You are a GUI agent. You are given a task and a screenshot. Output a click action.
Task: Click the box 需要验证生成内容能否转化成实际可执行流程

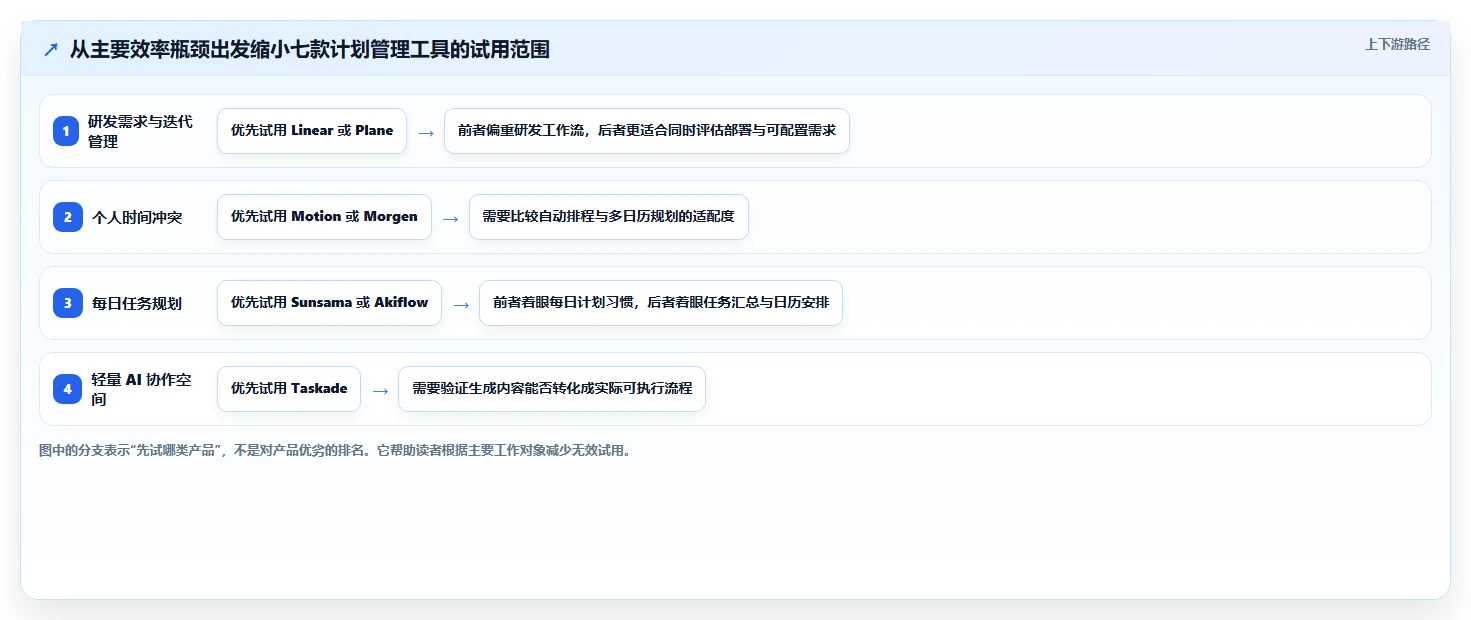(x=552, y=389)
